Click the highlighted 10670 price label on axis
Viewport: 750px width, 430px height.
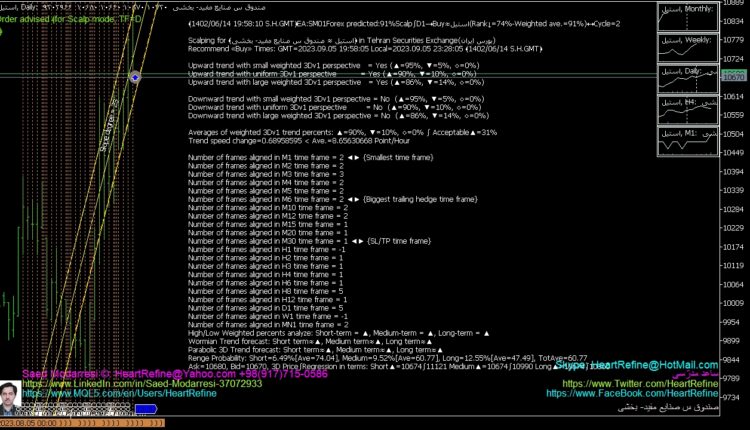click(733, 76)
